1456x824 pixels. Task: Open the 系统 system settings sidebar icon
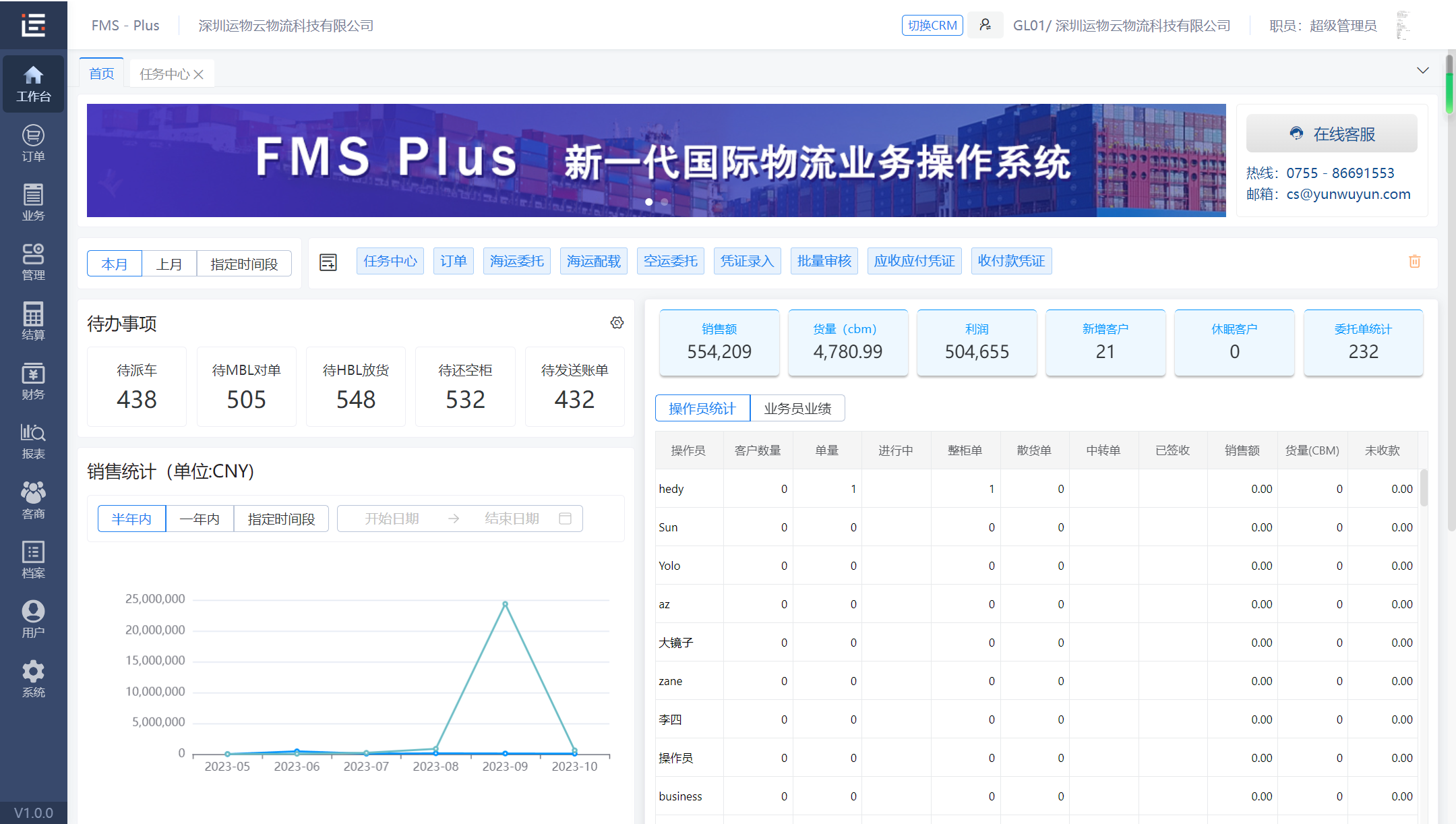[33, 680]
